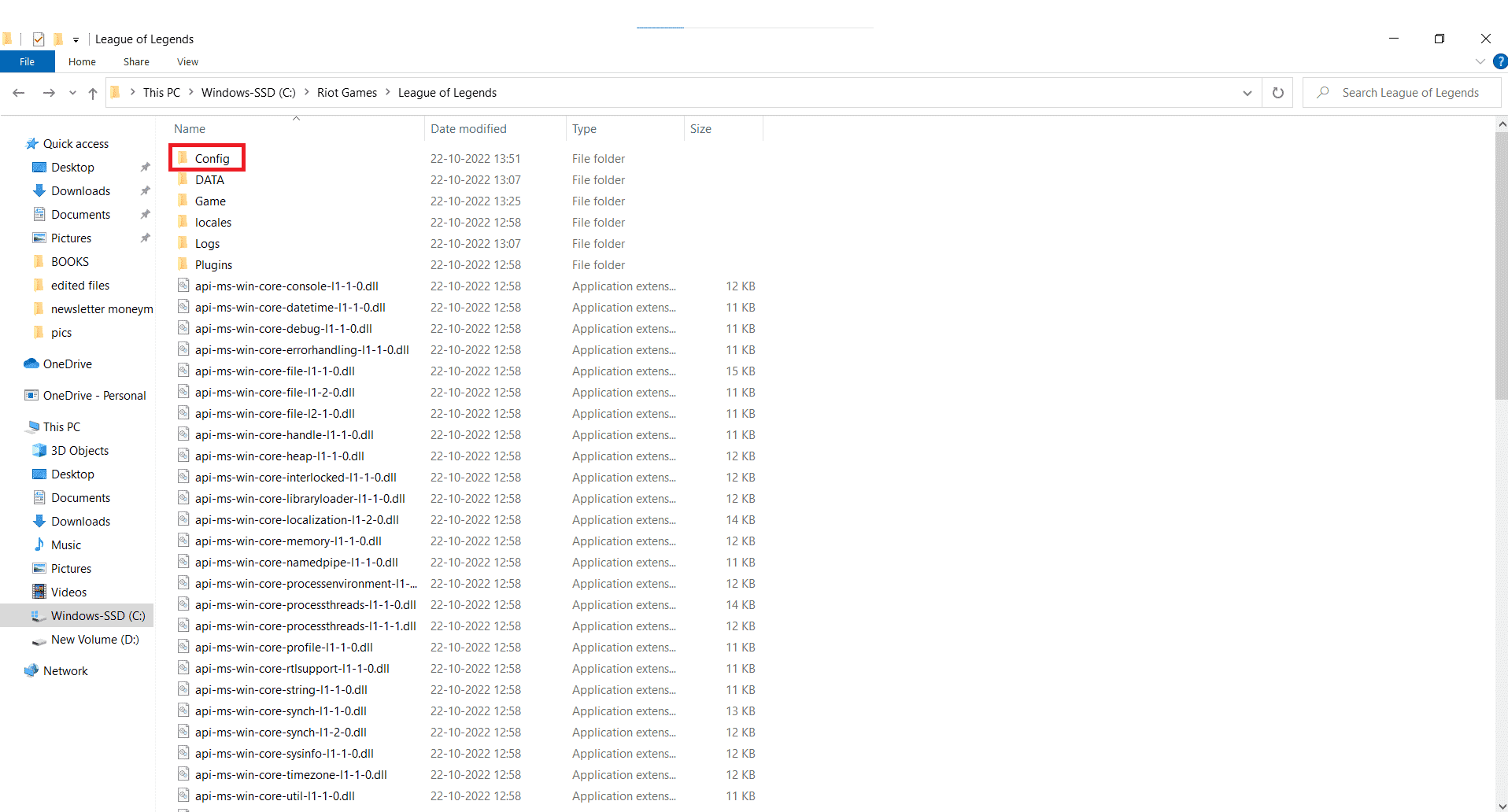Open Downloads under Quick access
The width and height of the screenshot is (1508, 812).
(80, 191)
